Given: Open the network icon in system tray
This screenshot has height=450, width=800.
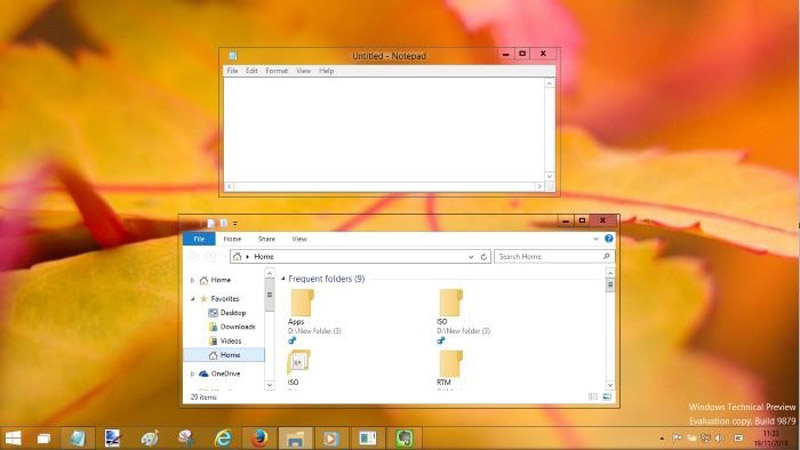Looking at the screenshot, I should 706,438.
